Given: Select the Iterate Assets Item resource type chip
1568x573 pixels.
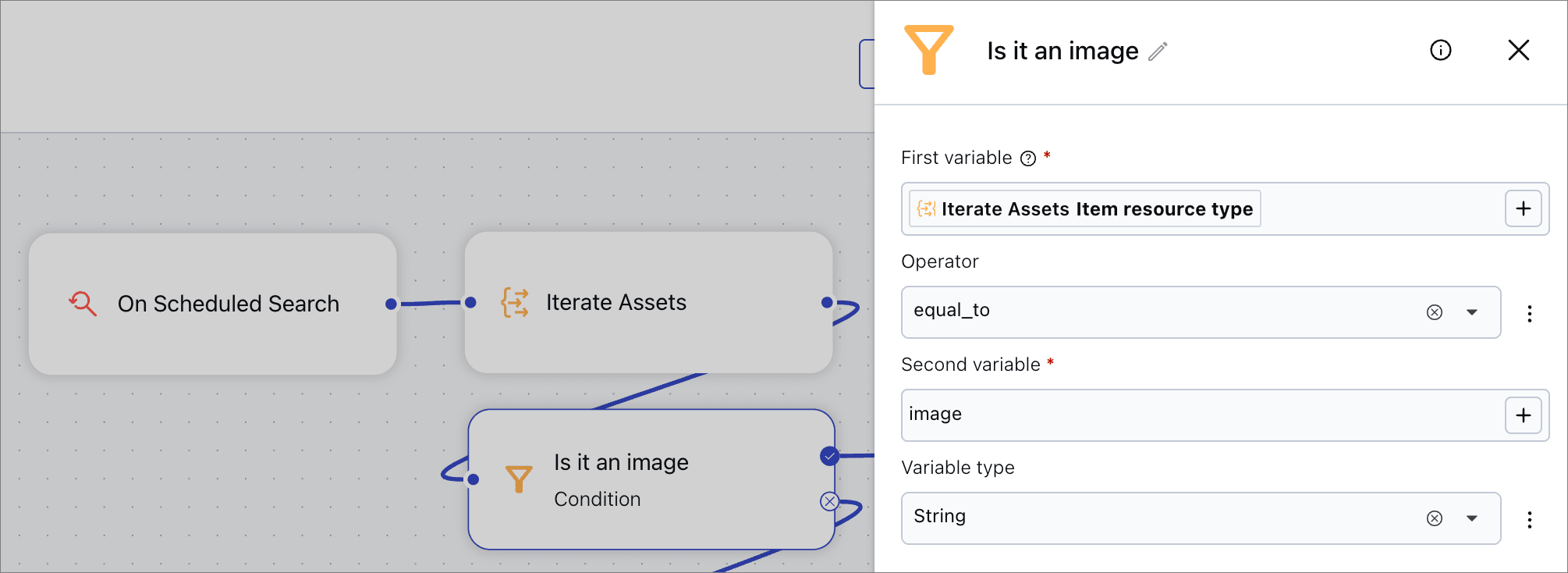Looking at the screenshot, I should [x=1085, y=209].
